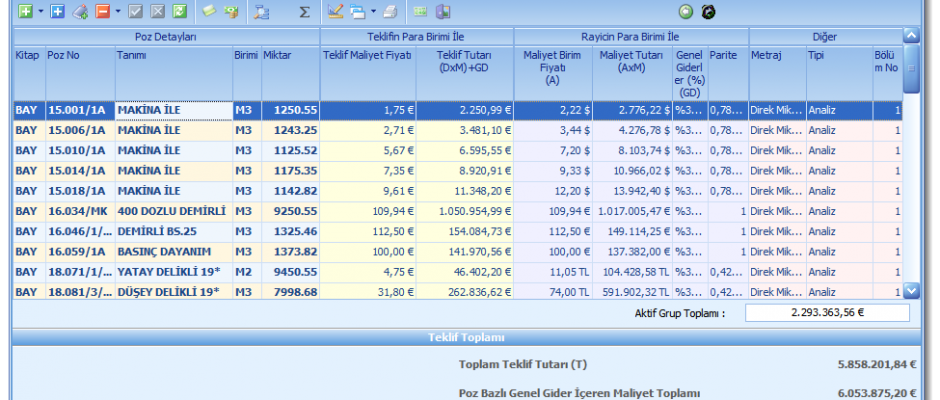Click the Sigma sum icon
Viewport: 940px width, 400px height.
pyautogui.click(x=304, y=12)
